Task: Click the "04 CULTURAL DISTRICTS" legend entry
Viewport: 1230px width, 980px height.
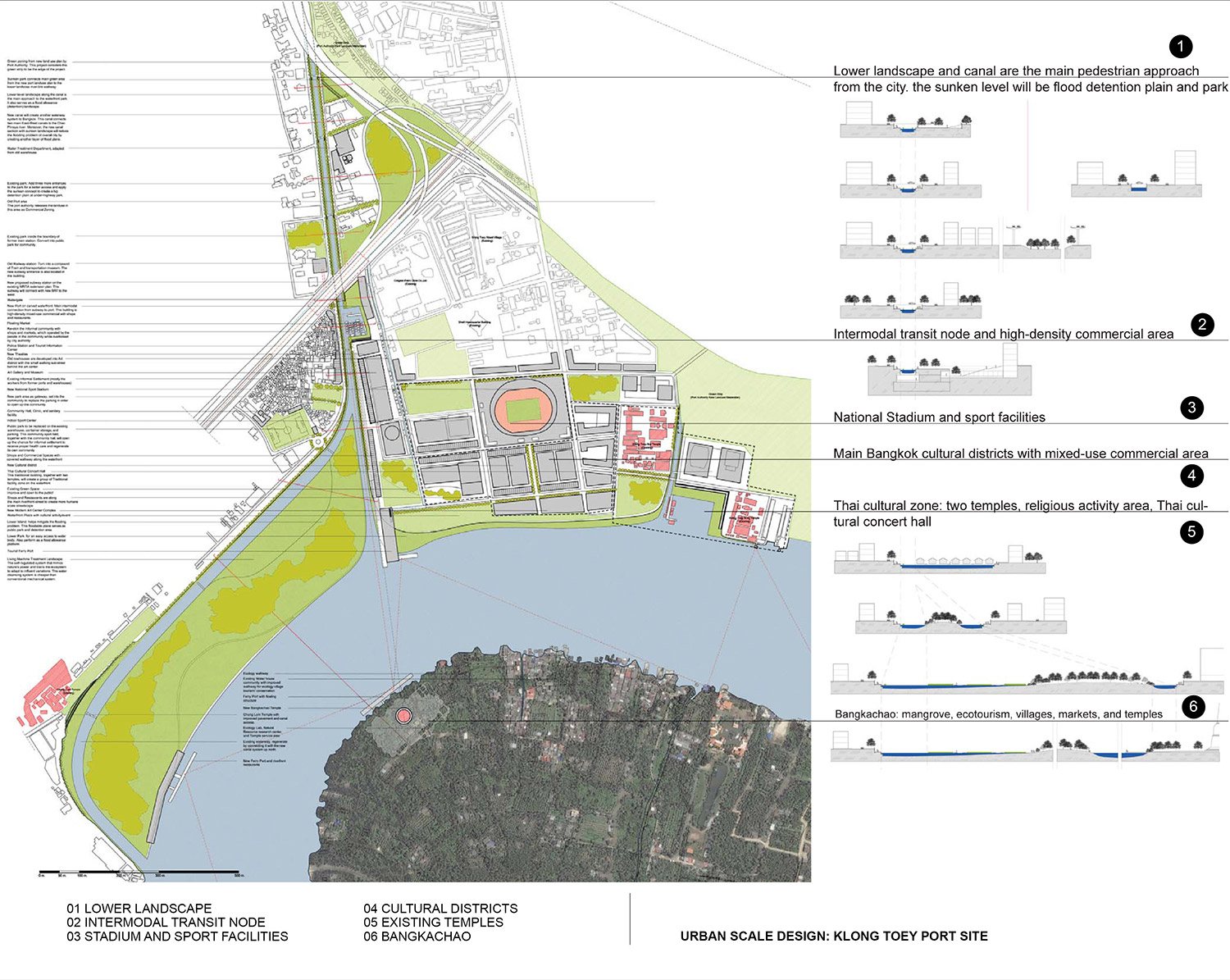Action: click(440, 909)
